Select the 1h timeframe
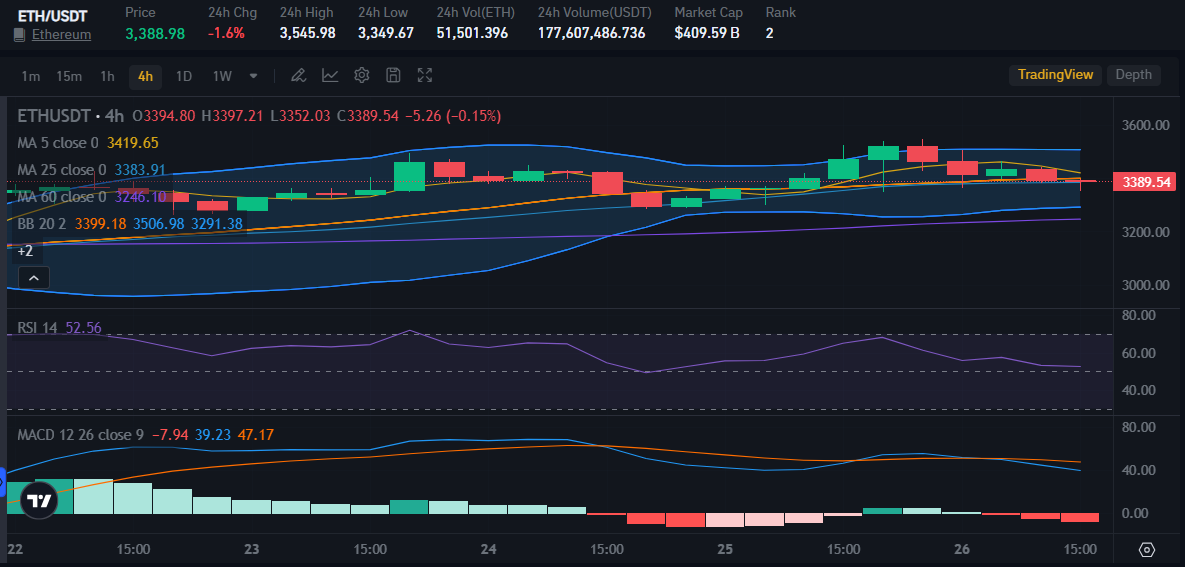Viewport: 1185px width, 567px height. pyautogui.click(x=107, y=76)
